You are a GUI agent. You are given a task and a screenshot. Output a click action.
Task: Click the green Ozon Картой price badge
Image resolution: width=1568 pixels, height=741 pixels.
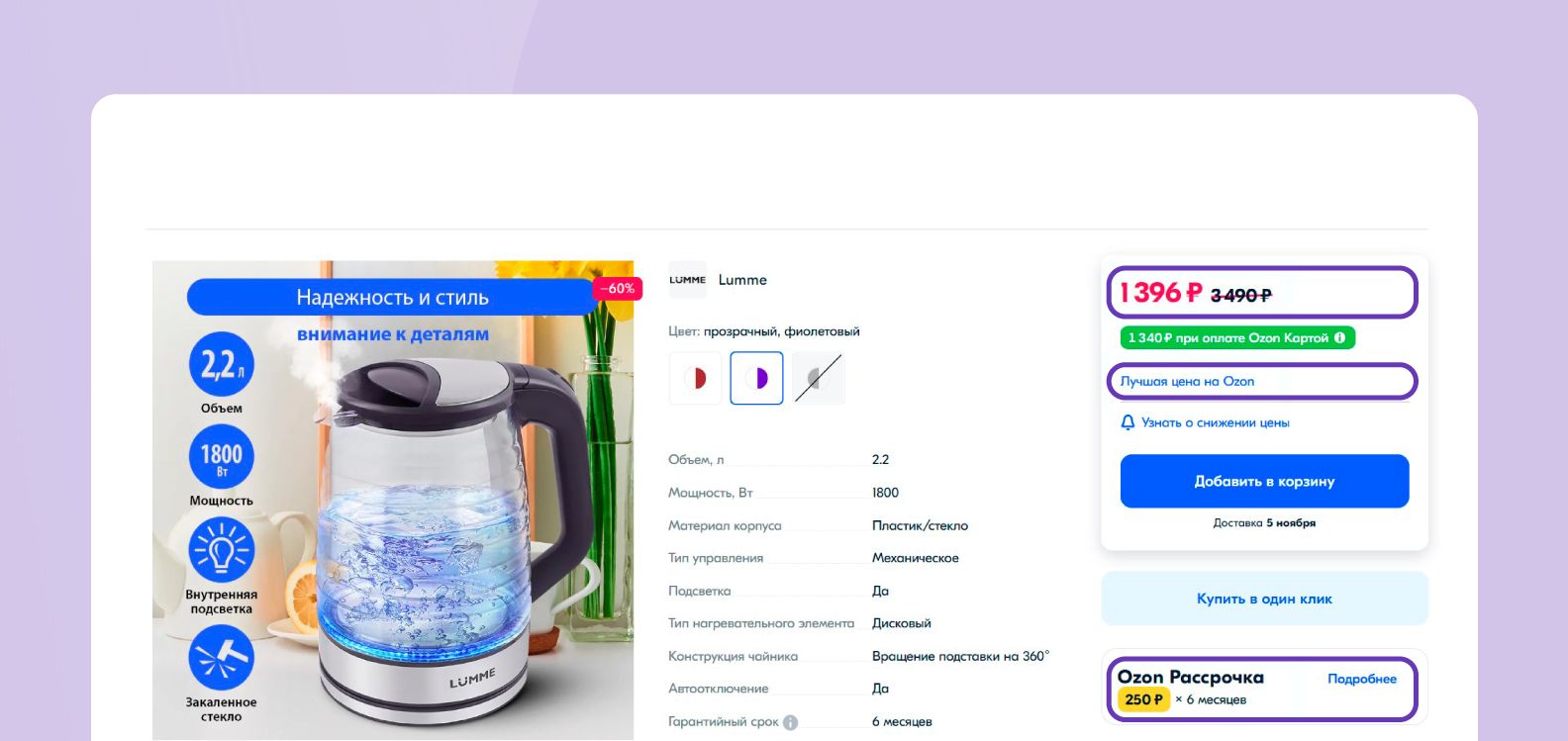[1237, 337]
